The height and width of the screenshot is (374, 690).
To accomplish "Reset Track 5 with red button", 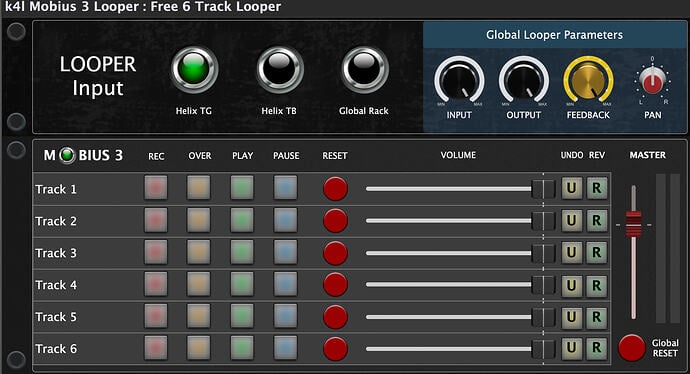I will (x=335, y=317).
